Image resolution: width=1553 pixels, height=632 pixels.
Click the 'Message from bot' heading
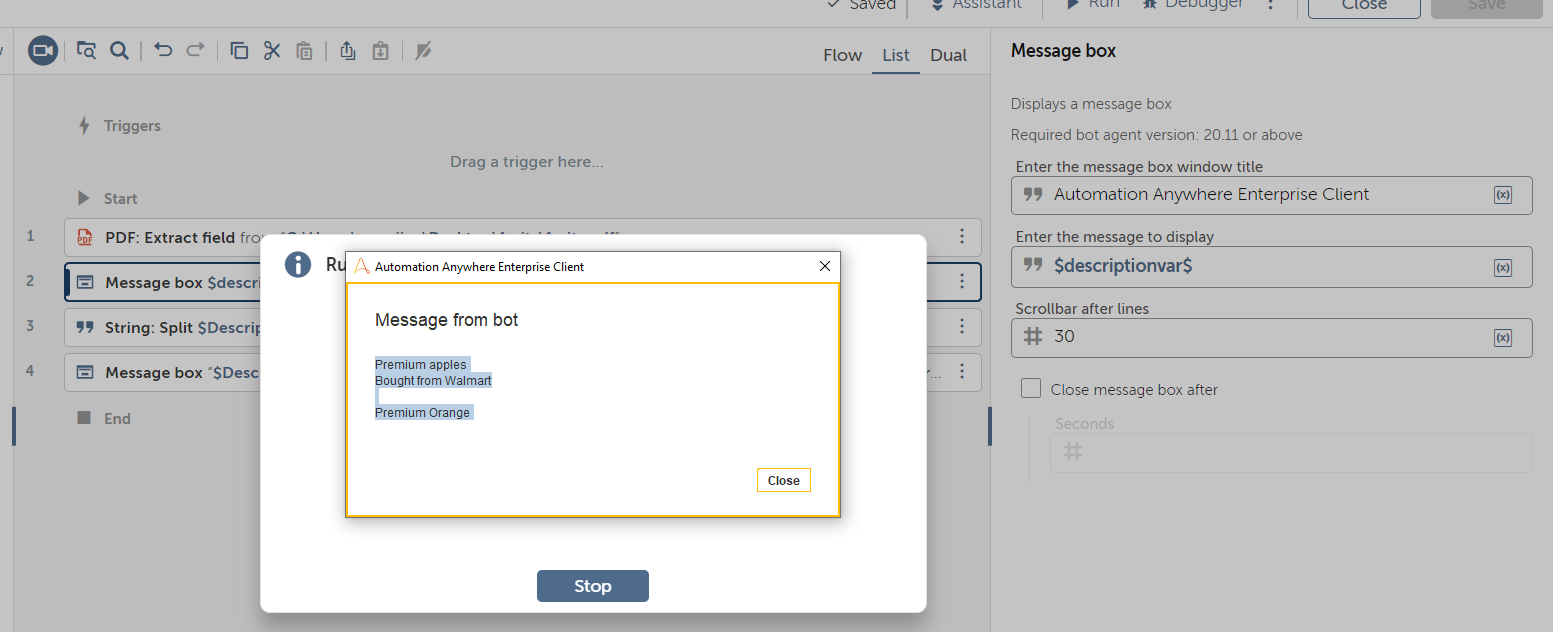click(x=446, y=320)
